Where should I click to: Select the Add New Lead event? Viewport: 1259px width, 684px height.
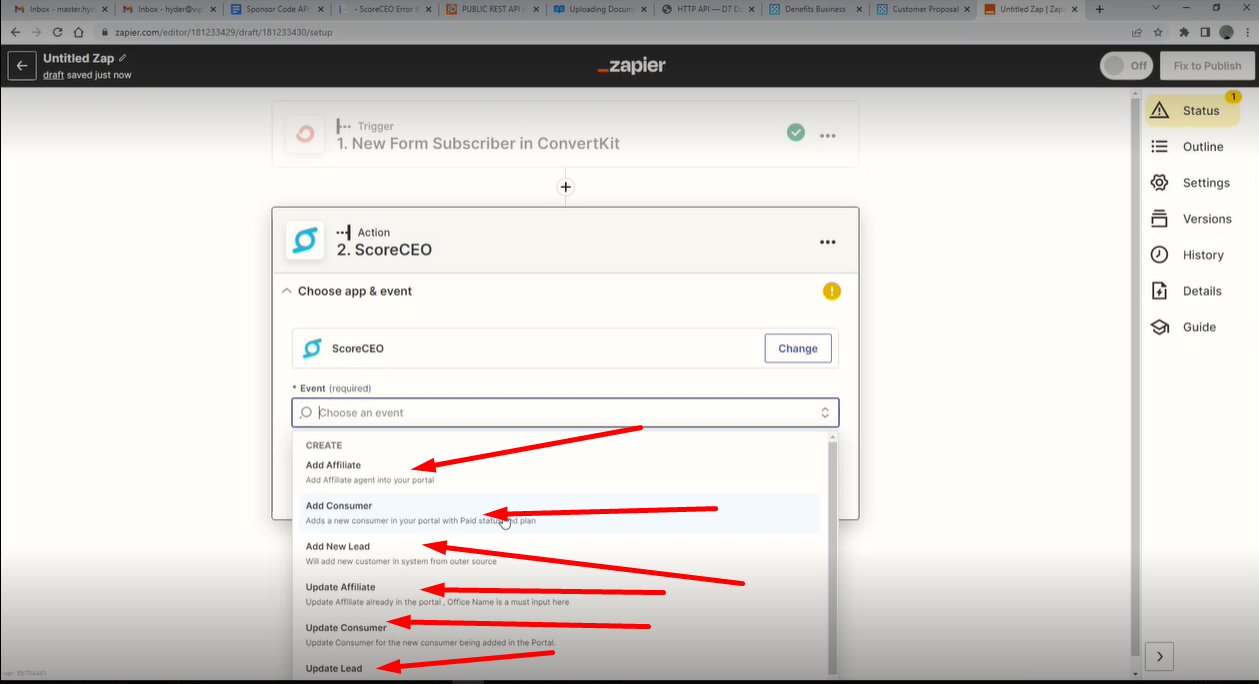[x=560, y=553]
